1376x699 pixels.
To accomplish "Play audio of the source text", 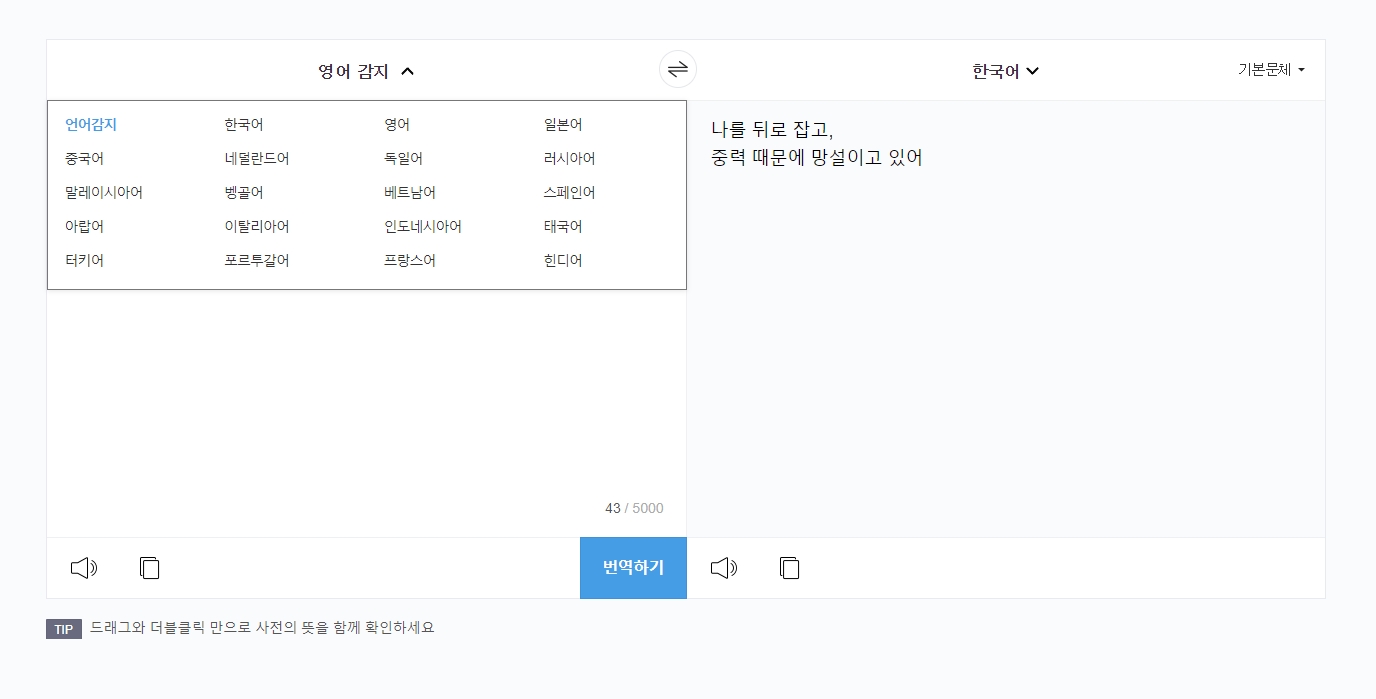I will [84, 568].
